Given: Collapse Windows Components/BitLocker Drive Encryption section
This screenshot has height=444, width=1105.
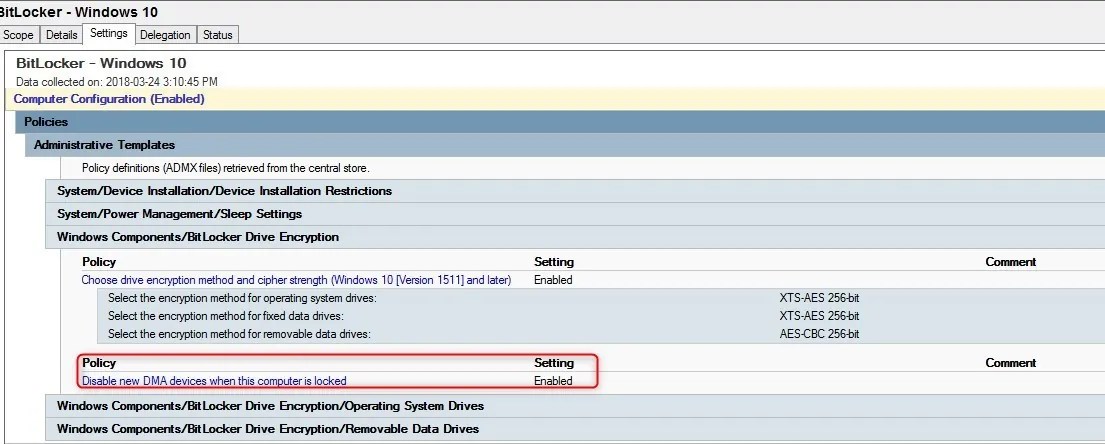Looking at the screenshot, I should click(x=575, y=237).
